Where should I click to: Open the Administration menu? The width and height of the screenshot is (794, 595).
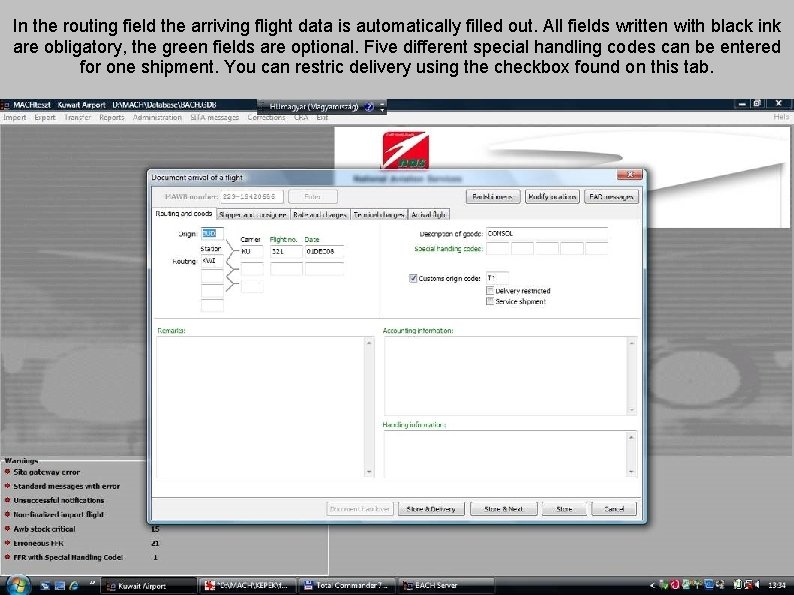[157, 117]
